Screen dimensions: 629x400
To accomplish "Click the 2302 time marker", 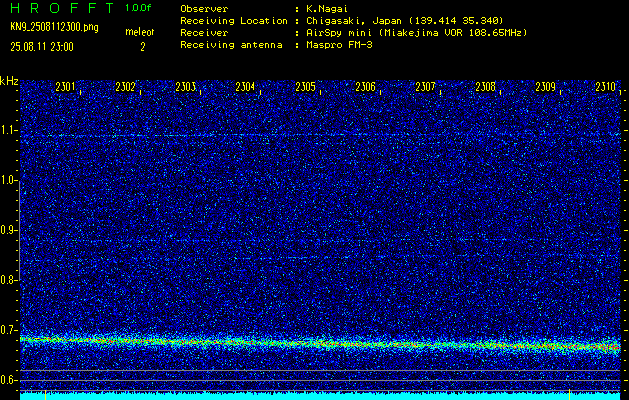I will click(x=125, y=87).
